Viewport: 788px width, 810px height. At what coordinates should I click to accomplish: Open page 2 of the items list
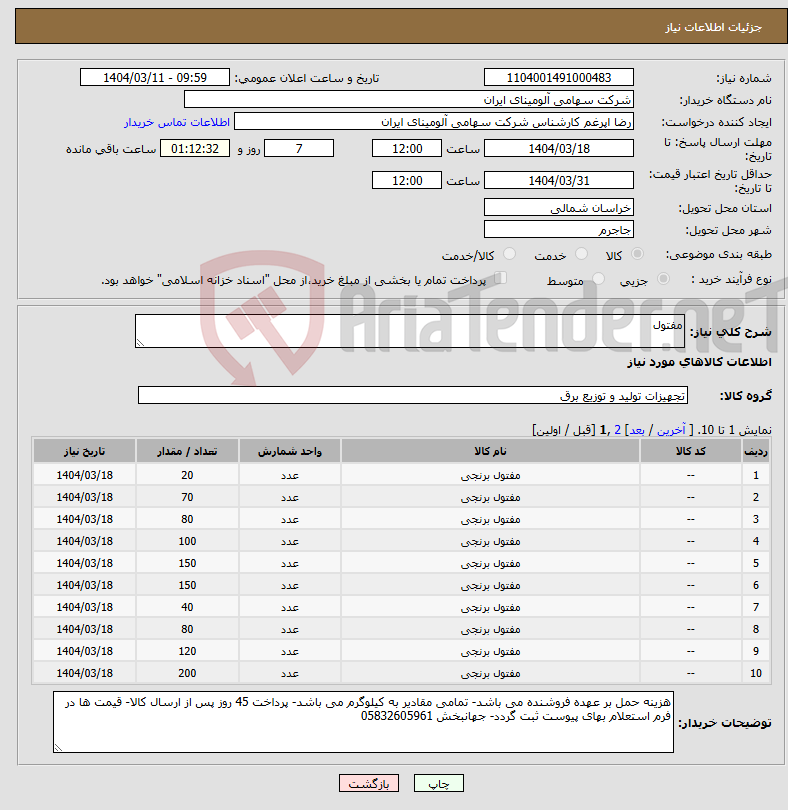click(x=617, y=430)
